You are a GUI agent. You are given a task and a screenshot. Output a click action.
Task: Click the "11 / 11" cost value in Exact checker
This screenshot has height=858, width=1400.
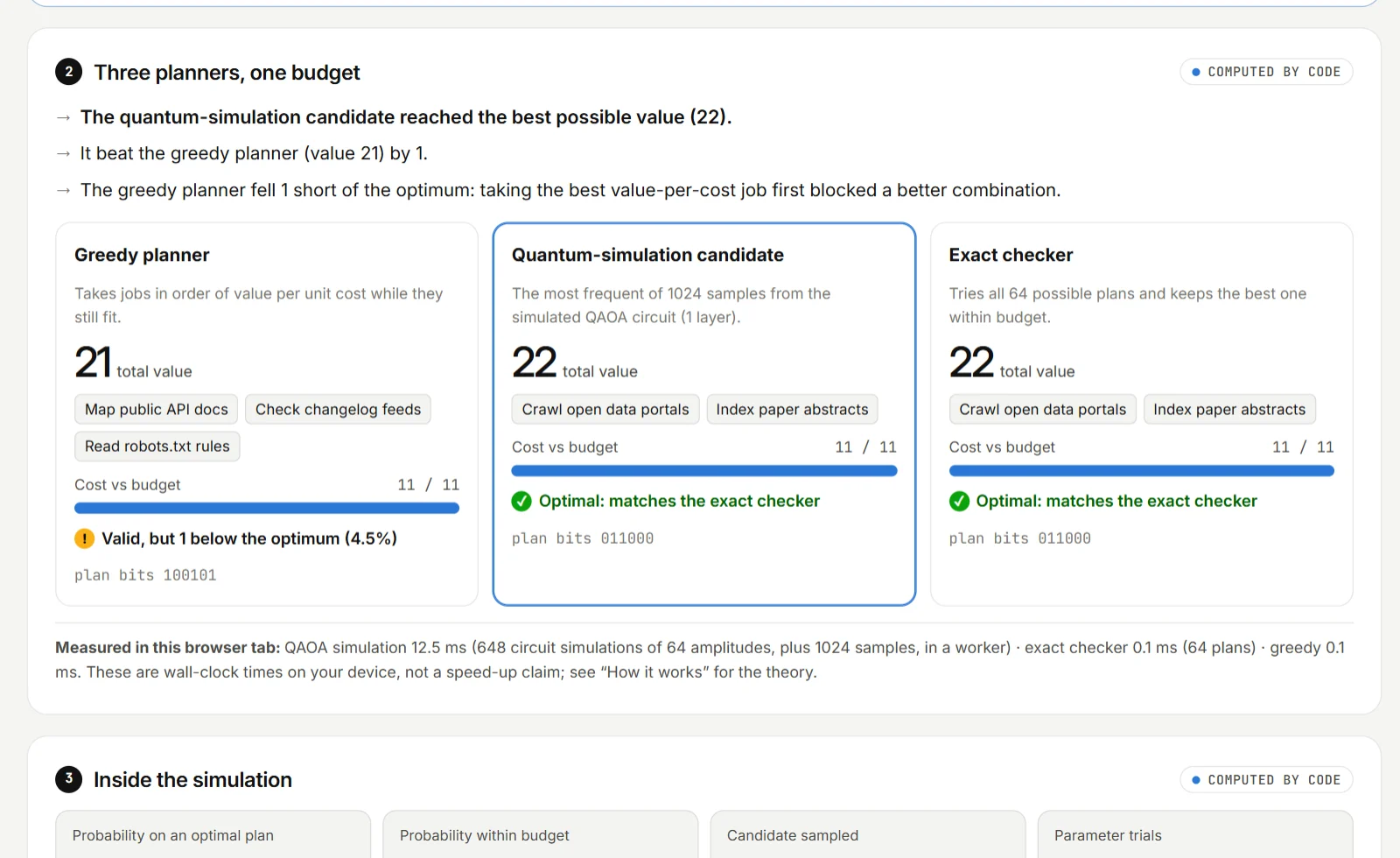[x=1303, y=447]
